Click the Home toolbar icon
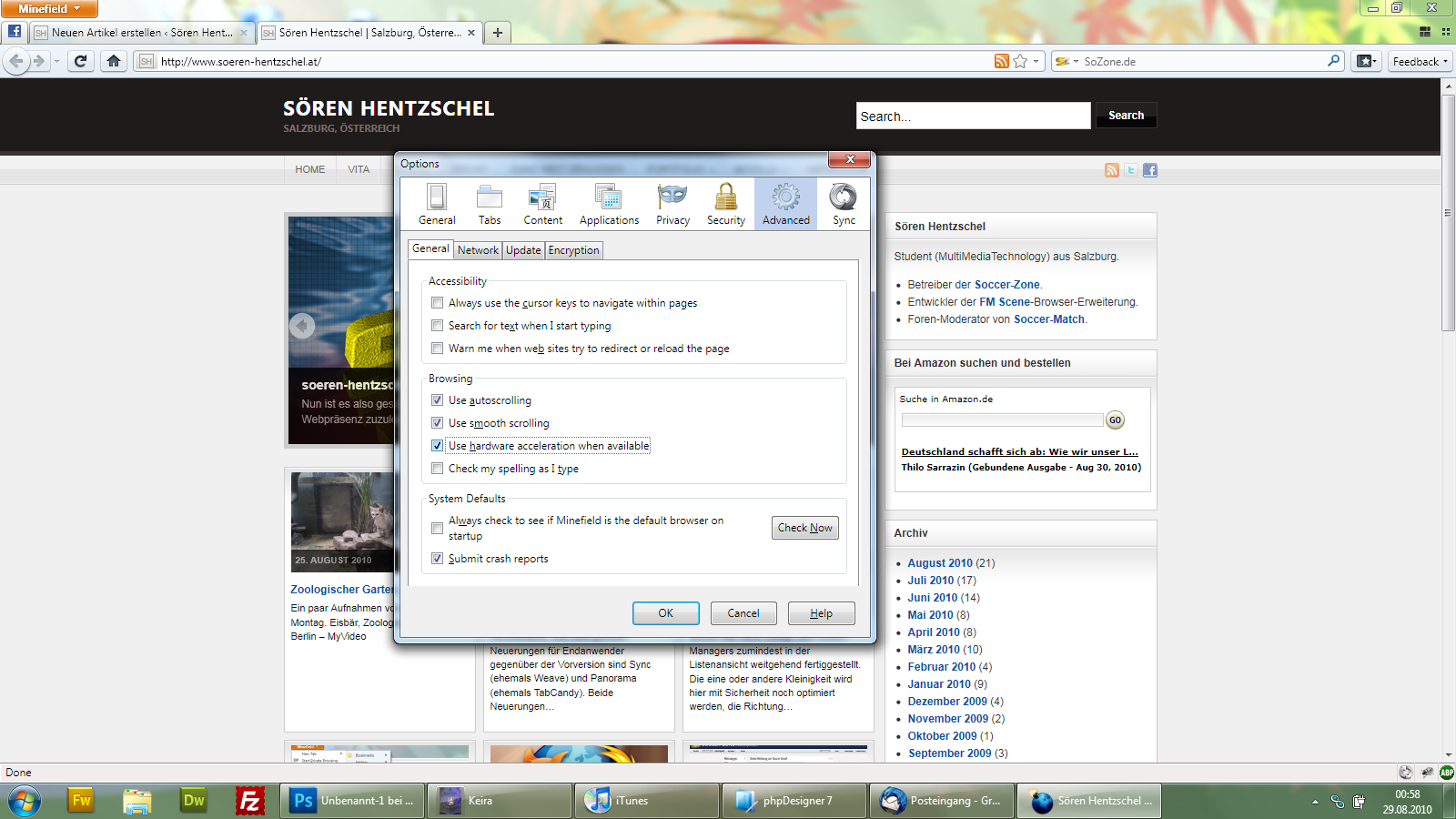Image resolution: width=1456 pixels, height=819 pixels. 114,61
